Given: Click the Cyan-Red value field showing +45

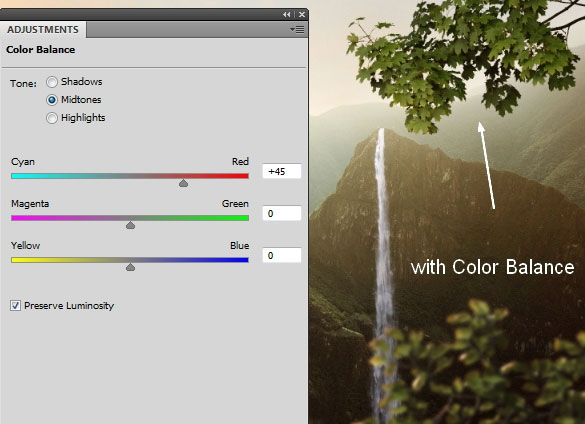Looking at the screenshot, I should [x=282, y=171].
